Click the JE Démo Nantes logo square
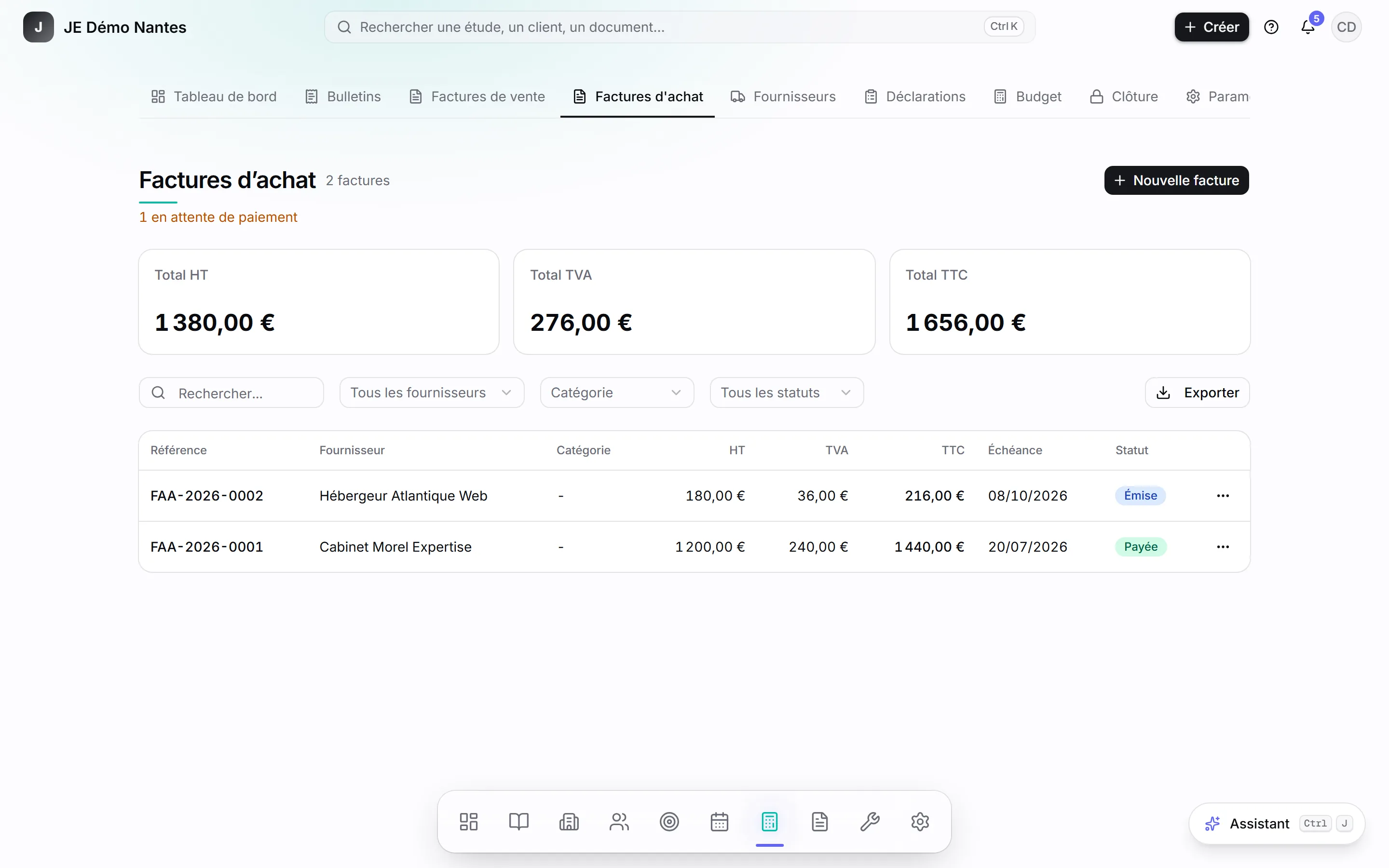1389x868 pixels. 39,27
